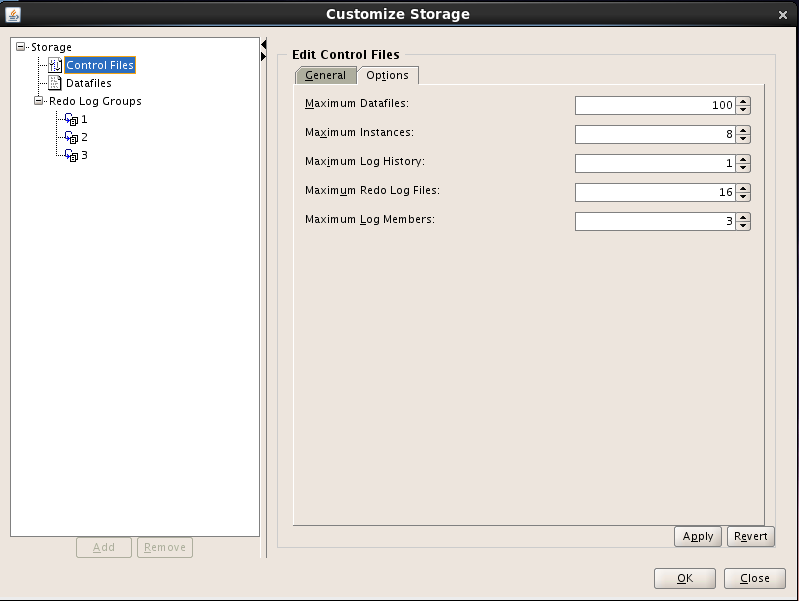Image resolution: width=799 pixels, height=601 pixels.
Task: Increase Maximum Redo Log Files value
Action: tap(743, 189)
